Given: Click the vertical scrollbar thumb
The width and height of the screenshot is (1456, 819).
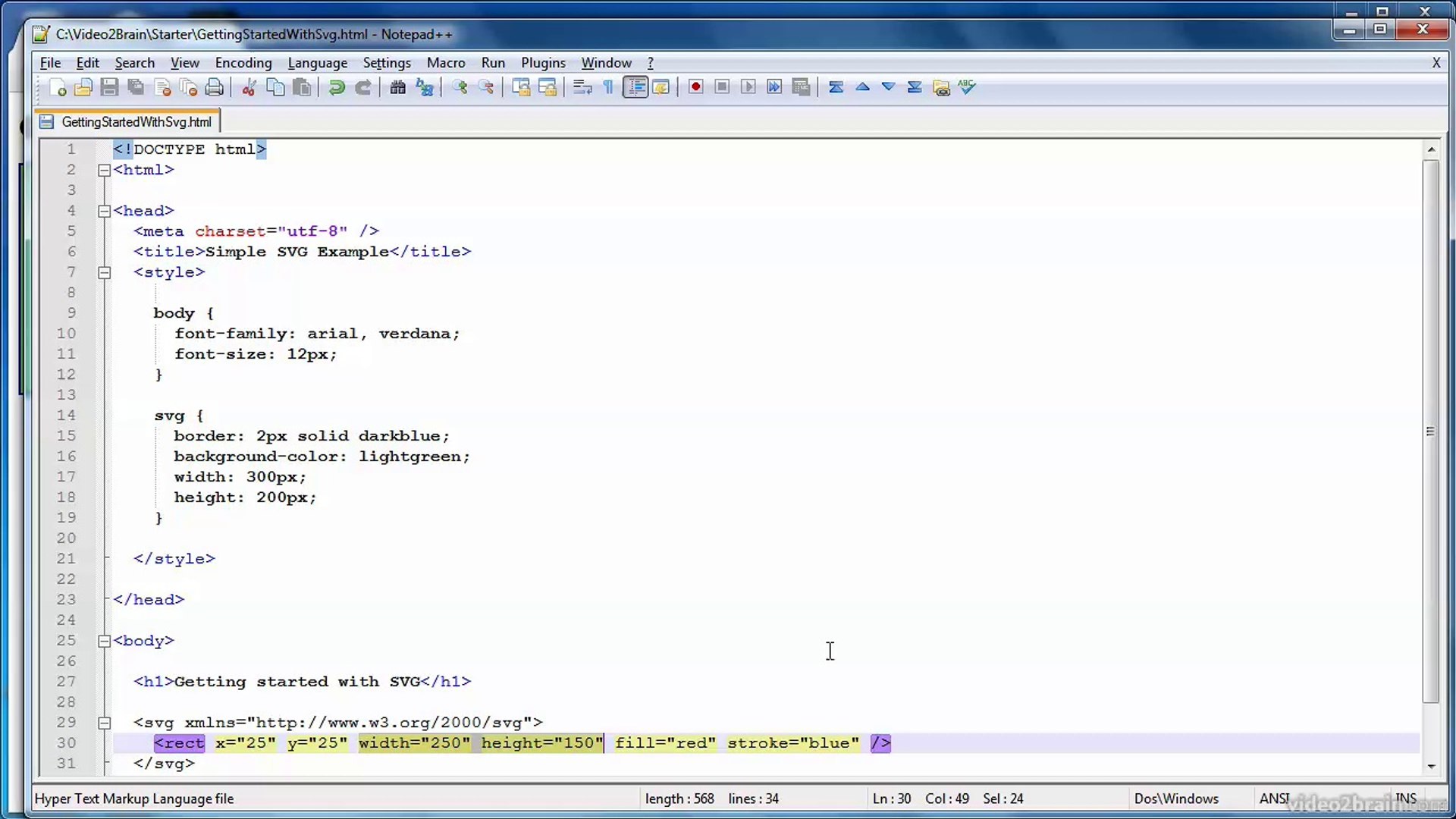Looking at the screenshot, I should point(1431,431).
